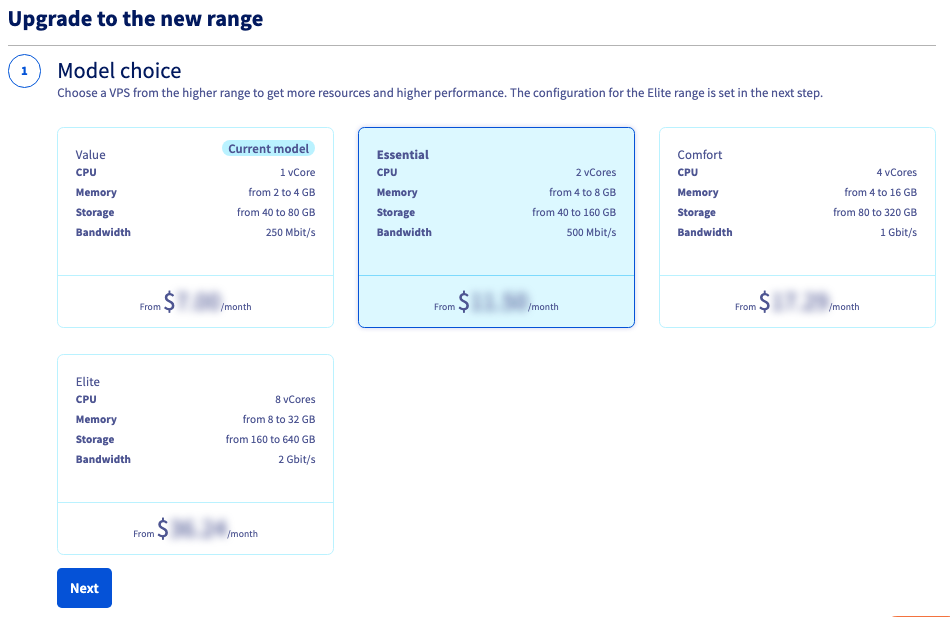The image size is (950, 617).
Task: Click the Comfort card price per month
Action: click(797, 302)
